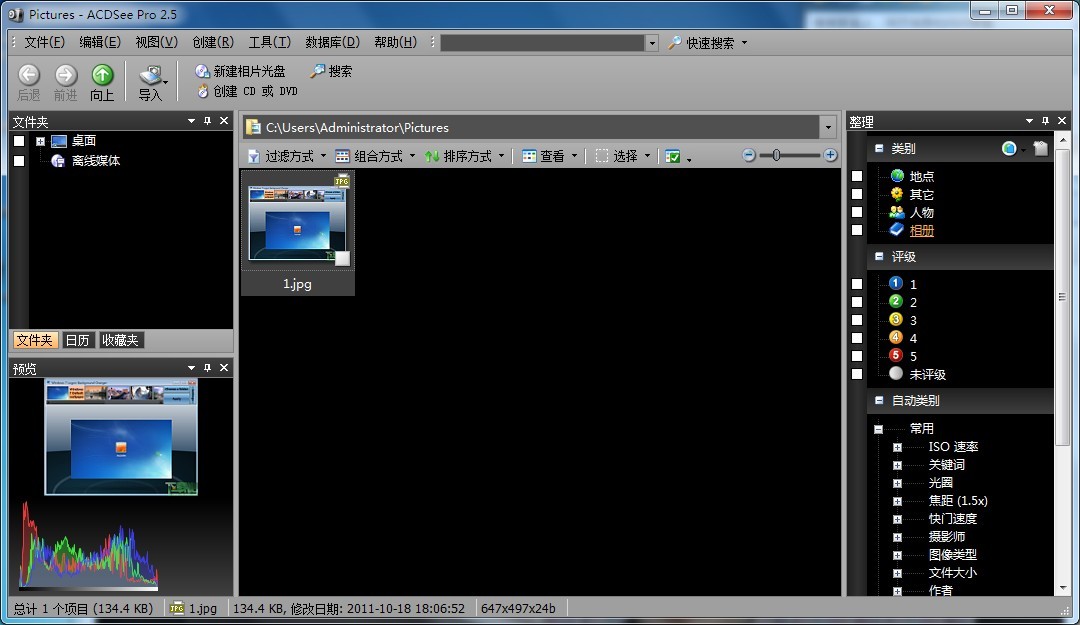Open the Filter By (过滤方式) dropdown
The height and width of the screenshot is (625, 1080).
click(x=286, y=156)
